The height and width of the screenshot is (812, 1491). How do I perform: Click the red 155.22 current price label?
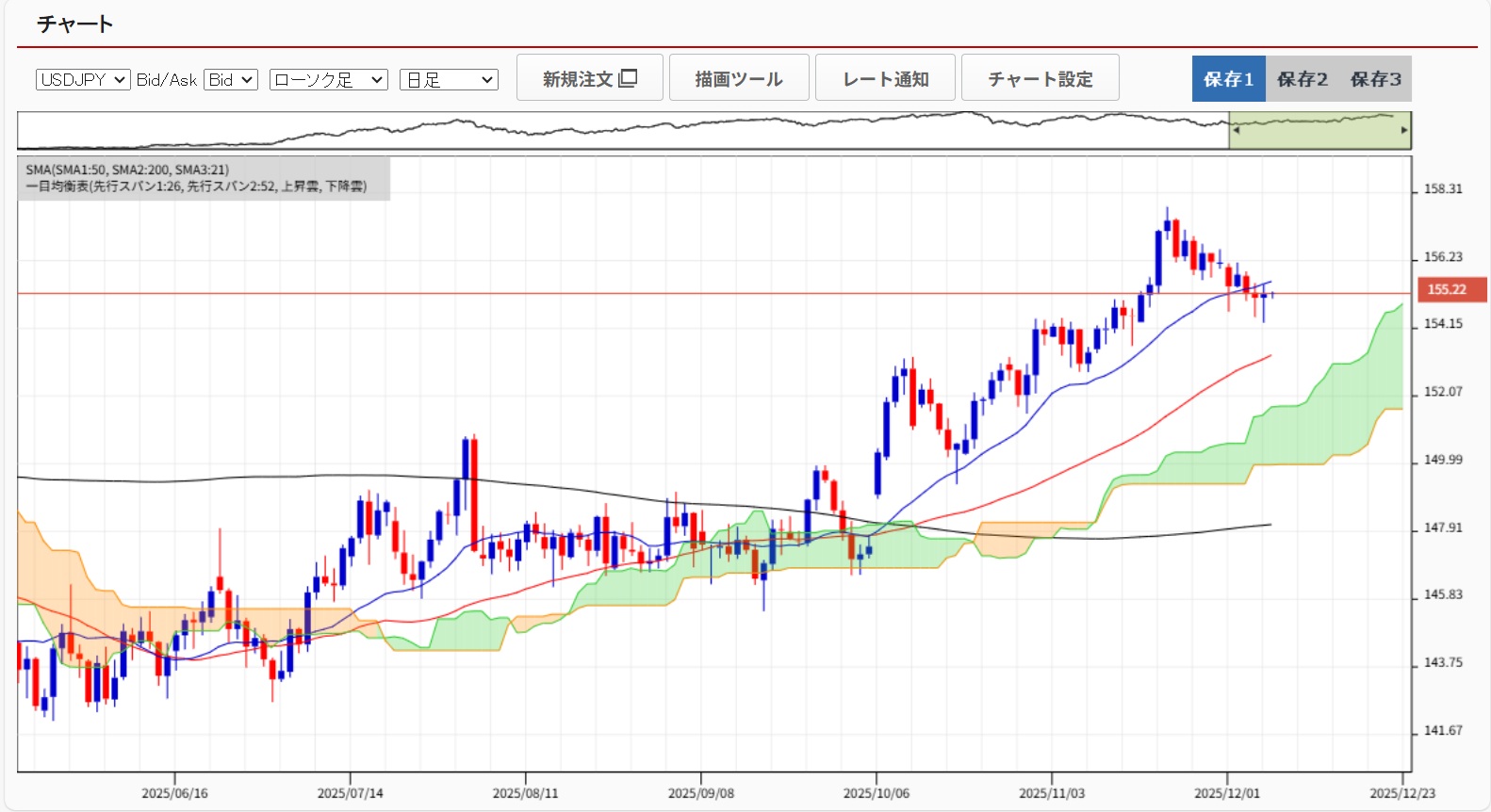[x=1451, y=290]
